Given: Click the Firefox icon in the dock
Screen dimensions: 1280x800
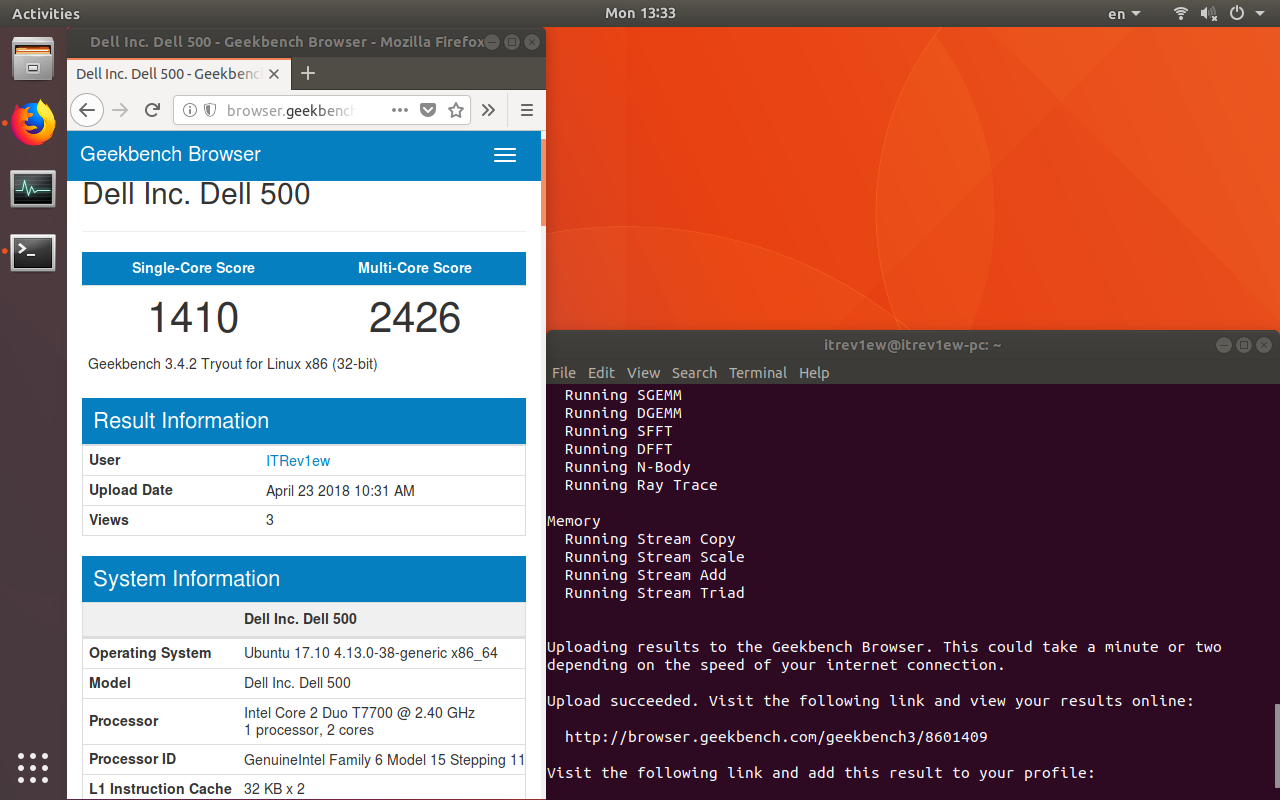Looking at the screenshot, I should click(33, 123).
